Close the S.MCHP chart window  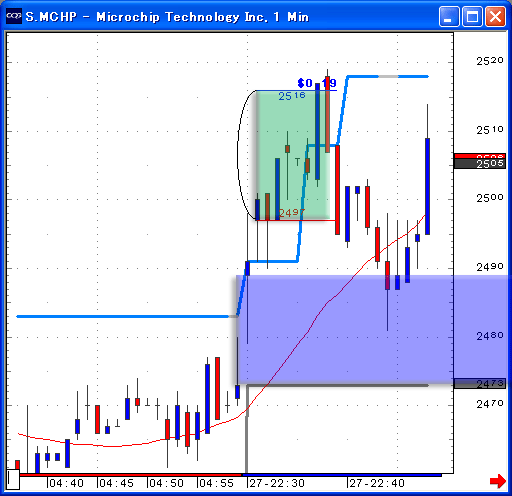(495, 16)
